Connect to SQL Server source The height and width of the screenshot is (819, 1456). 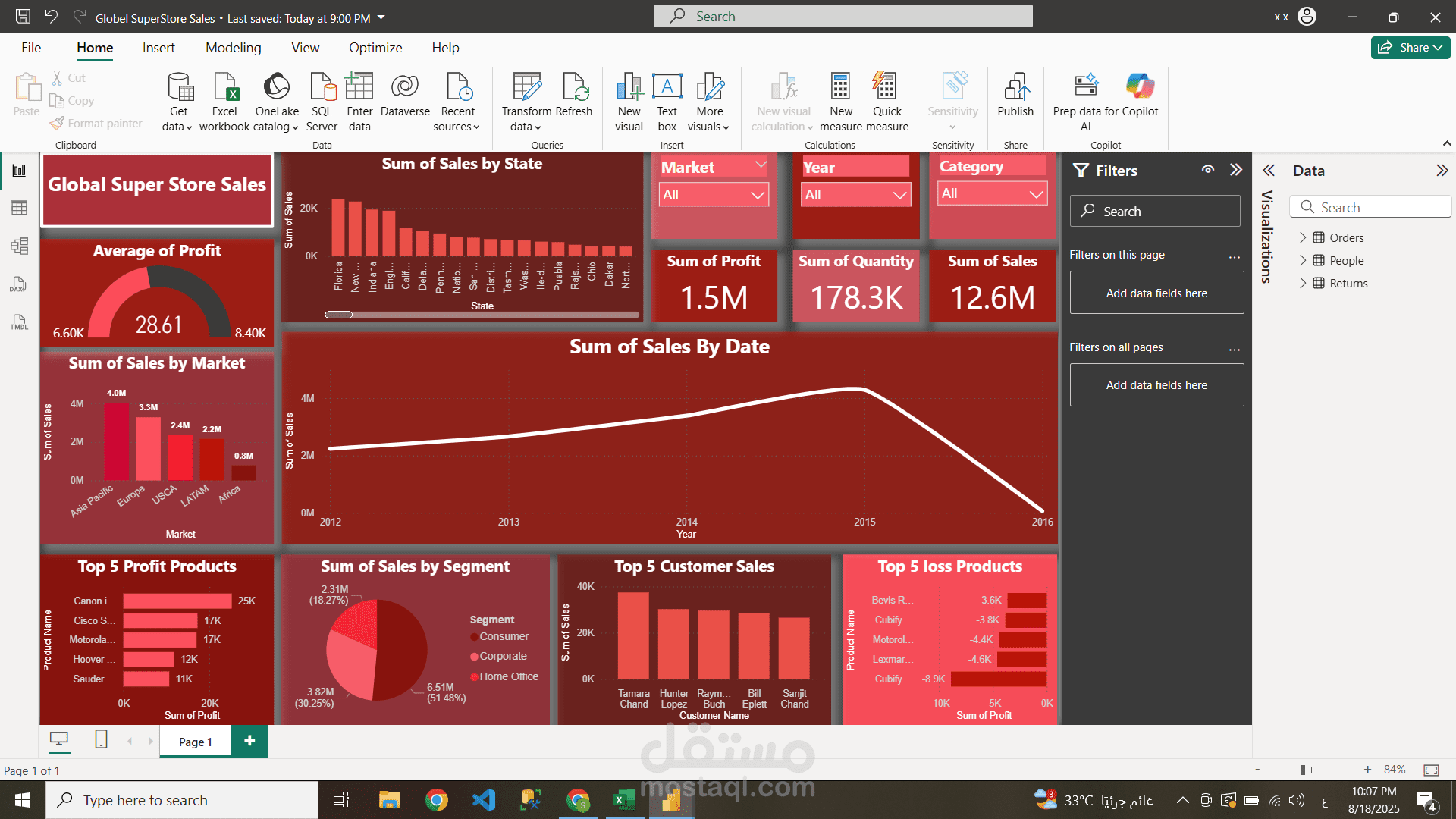coord(322,102)
